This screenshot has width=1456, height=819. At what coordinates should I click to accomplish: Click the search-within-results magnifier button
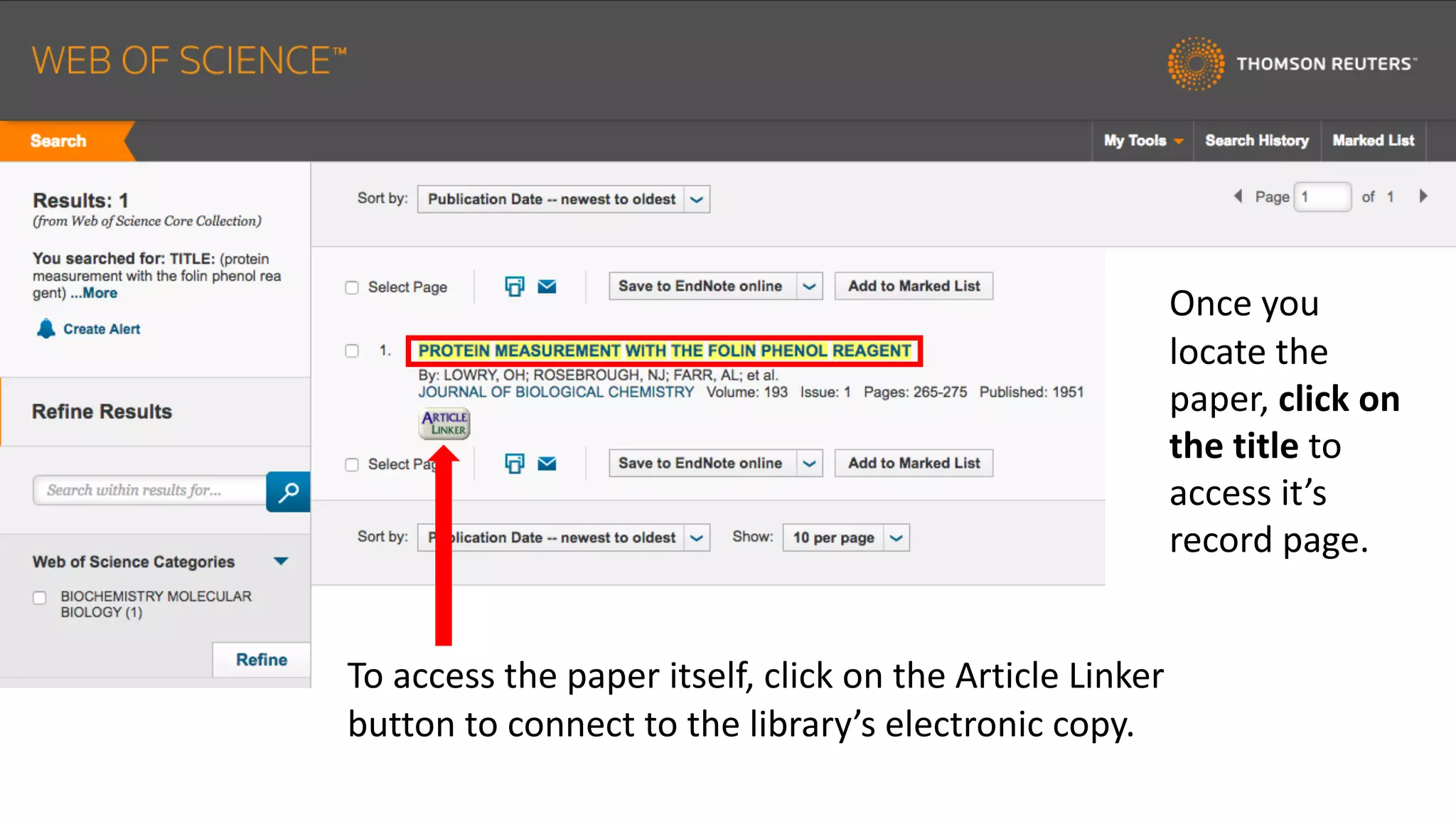[288, 491]
